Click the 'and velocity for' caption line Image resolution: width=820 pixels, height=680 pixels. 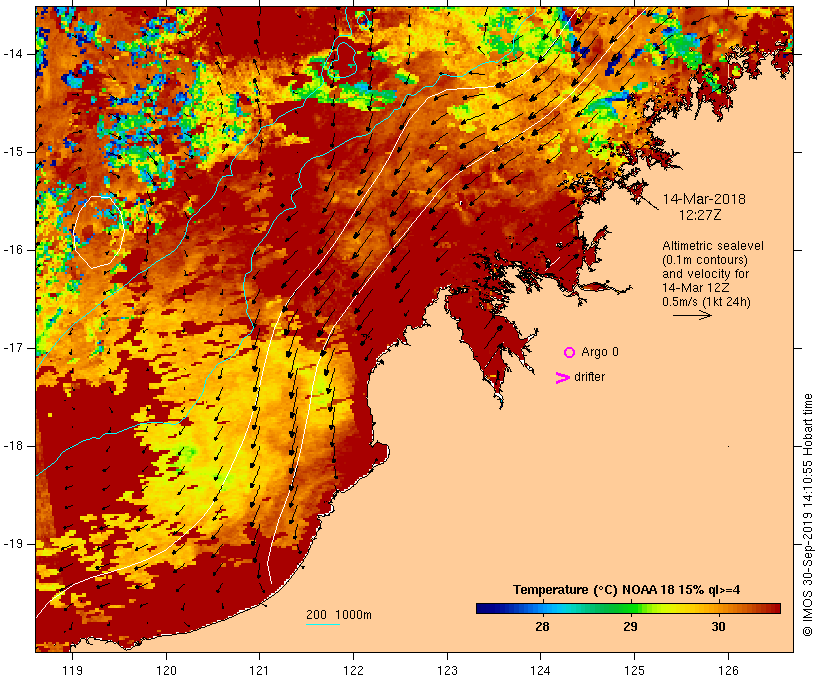point(705,274)
